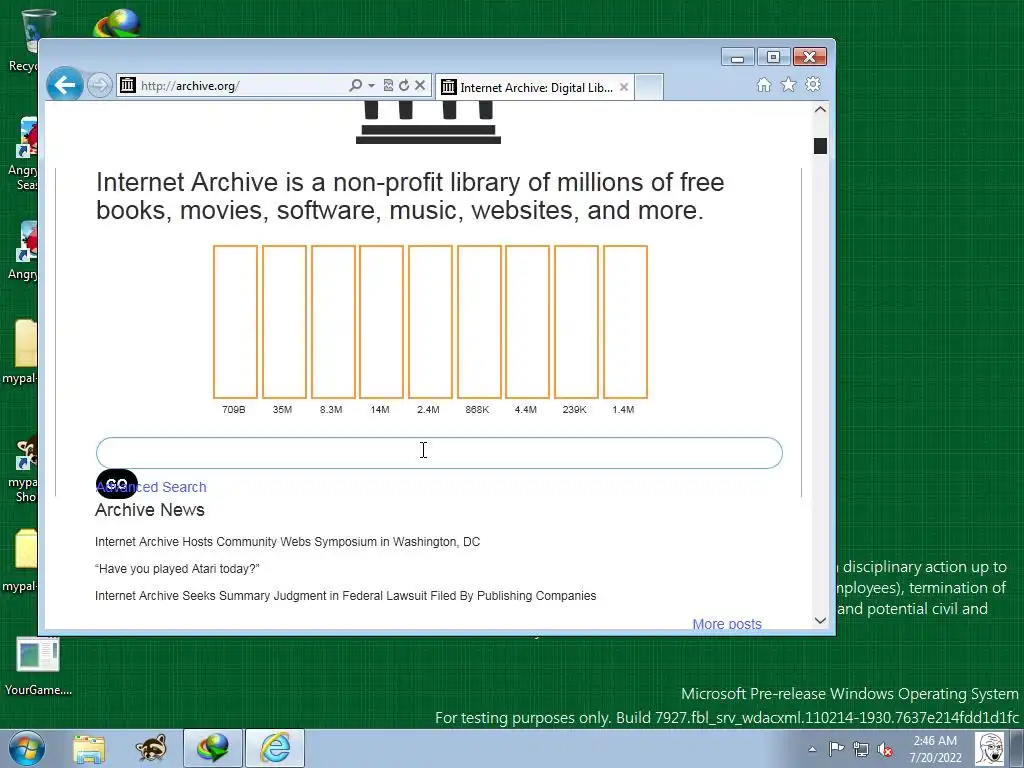Select the YourGame desktop shortcut
Screen dimensions: 1024x768
(38, 666)
